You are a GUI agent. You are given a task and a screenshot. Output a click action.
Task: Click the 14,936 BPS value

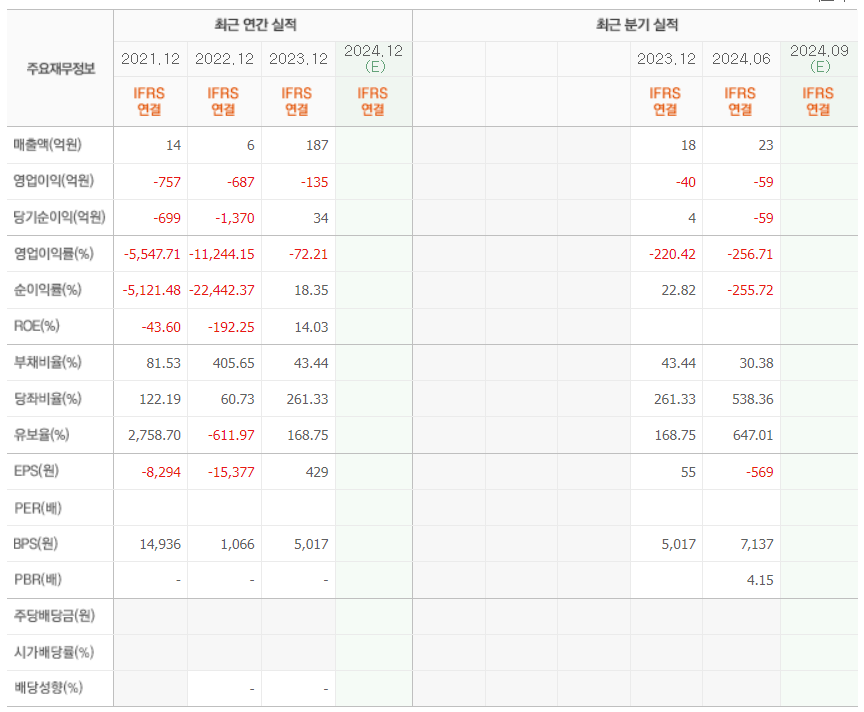(x=160, y=544)
